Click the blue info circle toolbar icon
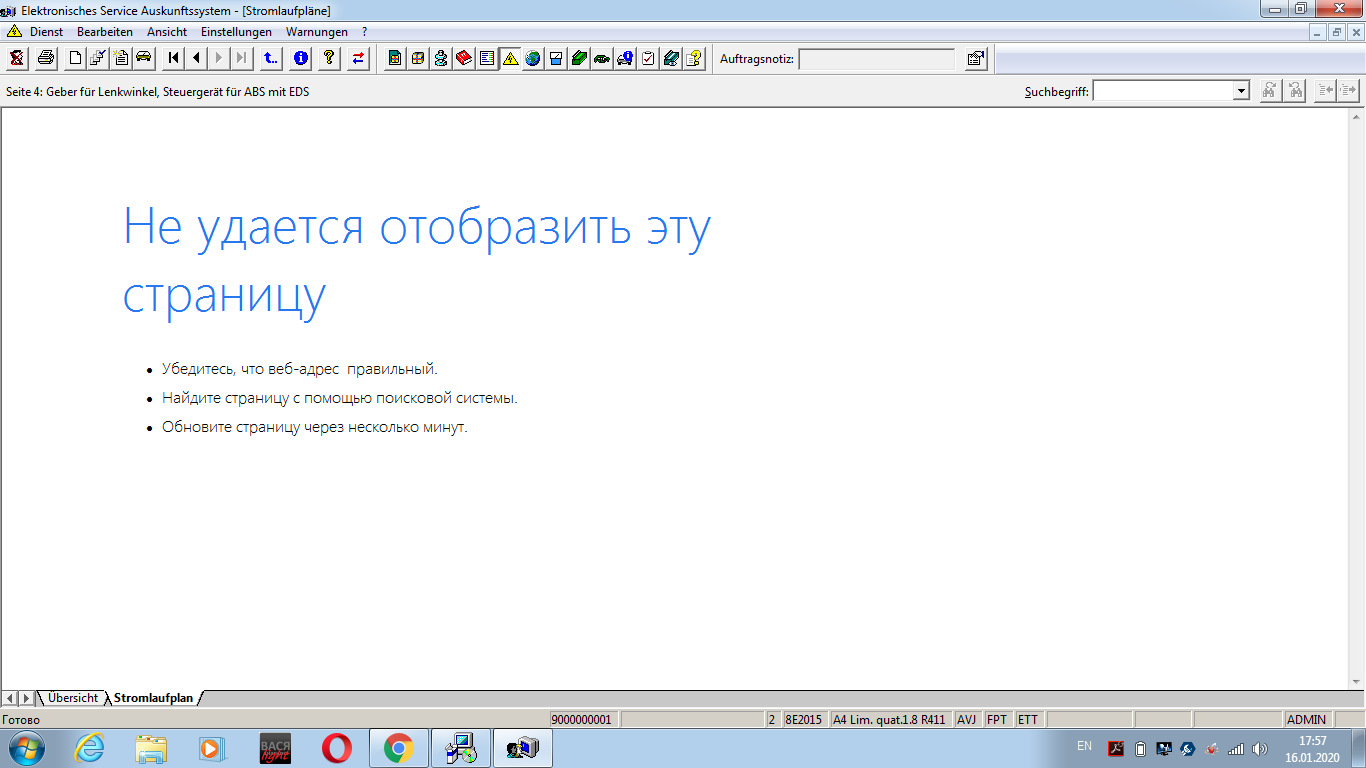 coord(300,58)
